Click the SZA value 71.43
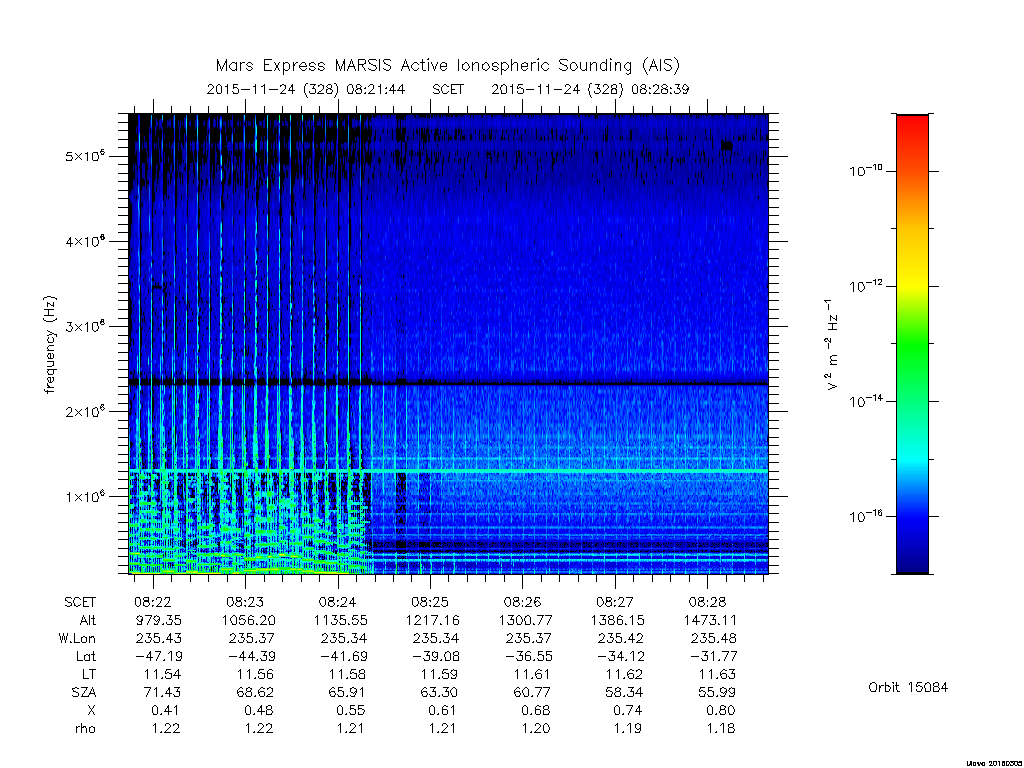 158,692
